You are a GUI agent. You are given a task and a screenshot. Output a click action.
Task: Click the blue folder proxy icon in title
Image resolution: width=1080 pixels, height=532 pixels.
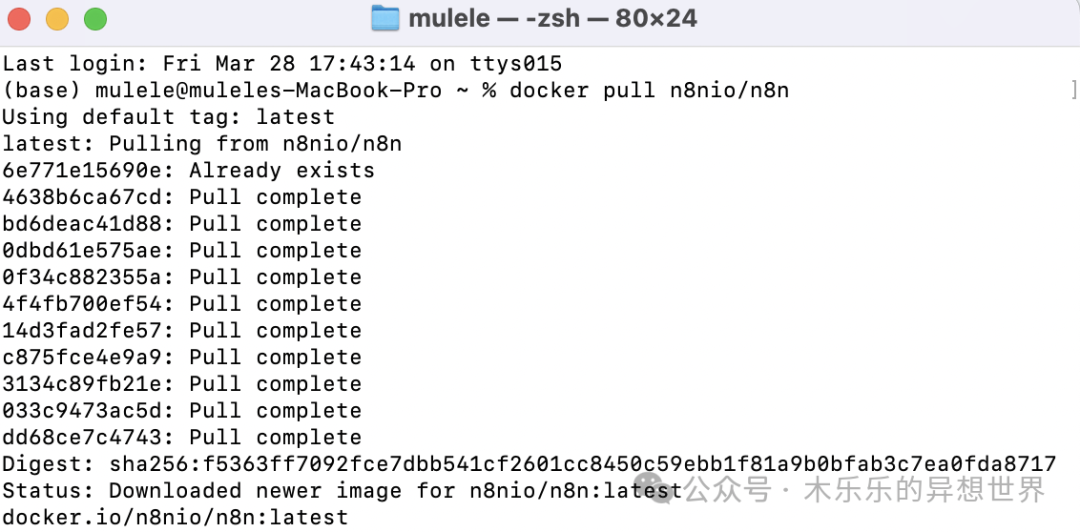click(x=385, y=19)
